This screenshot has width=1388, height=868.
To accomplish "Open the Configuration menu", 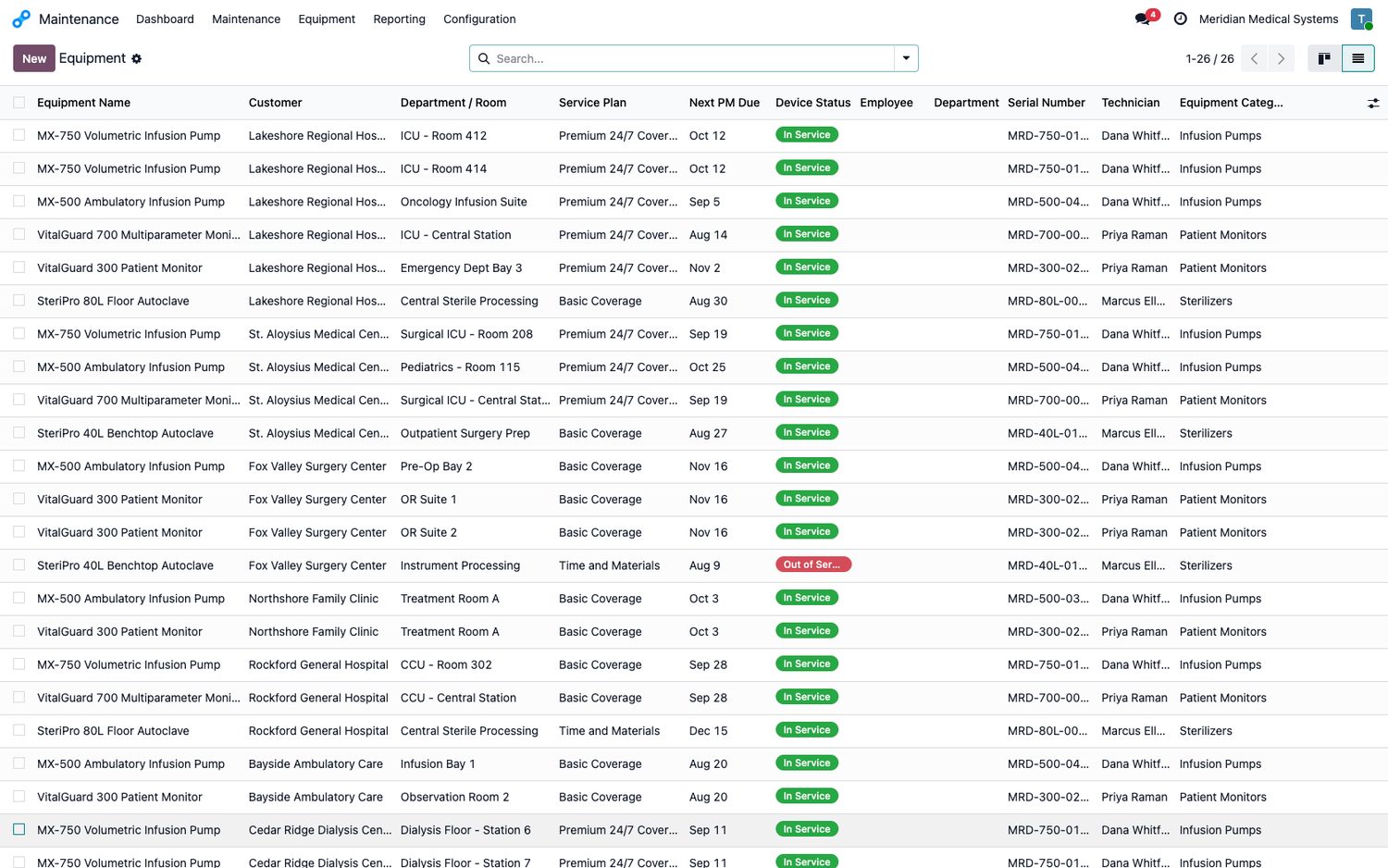I will pos(479,19).
